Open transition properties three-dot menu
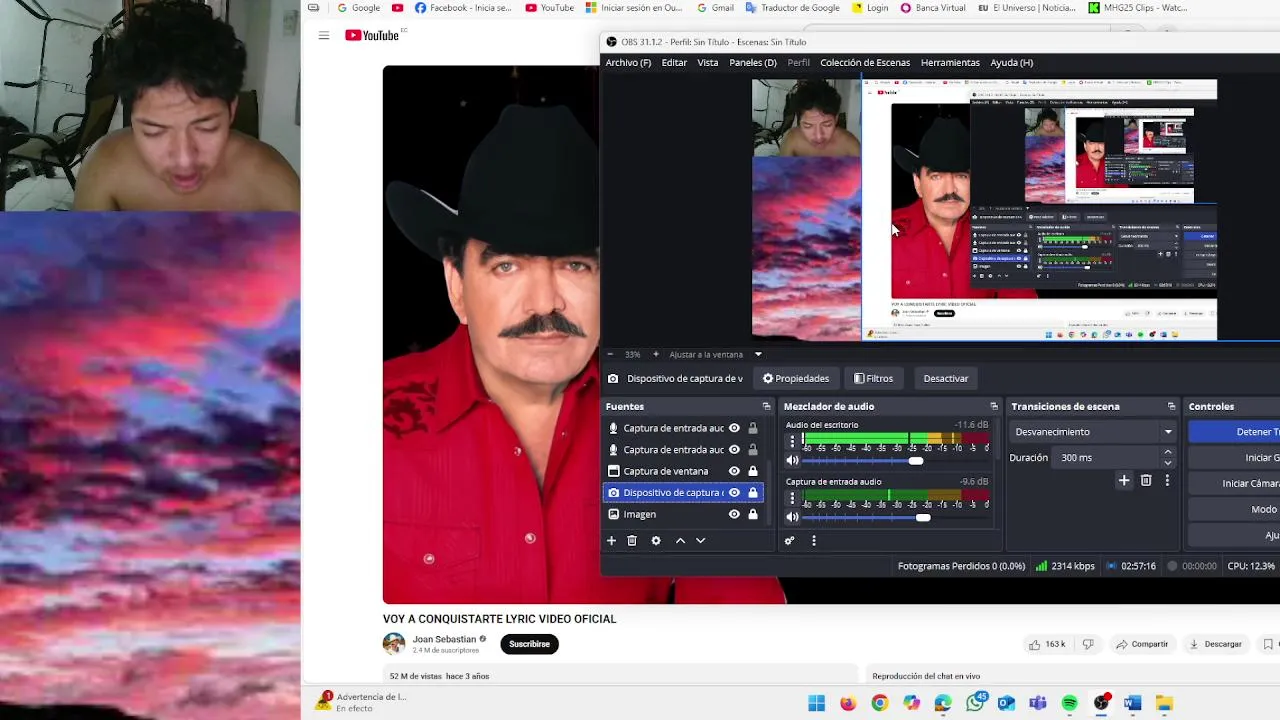Screen dimensions: 1280x720 coord(1167,480)
